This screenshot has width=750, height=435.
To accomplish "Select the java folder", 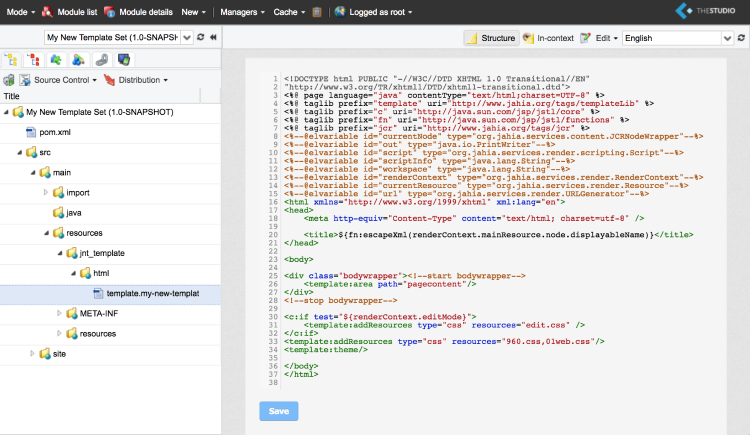I will (74, 212).
